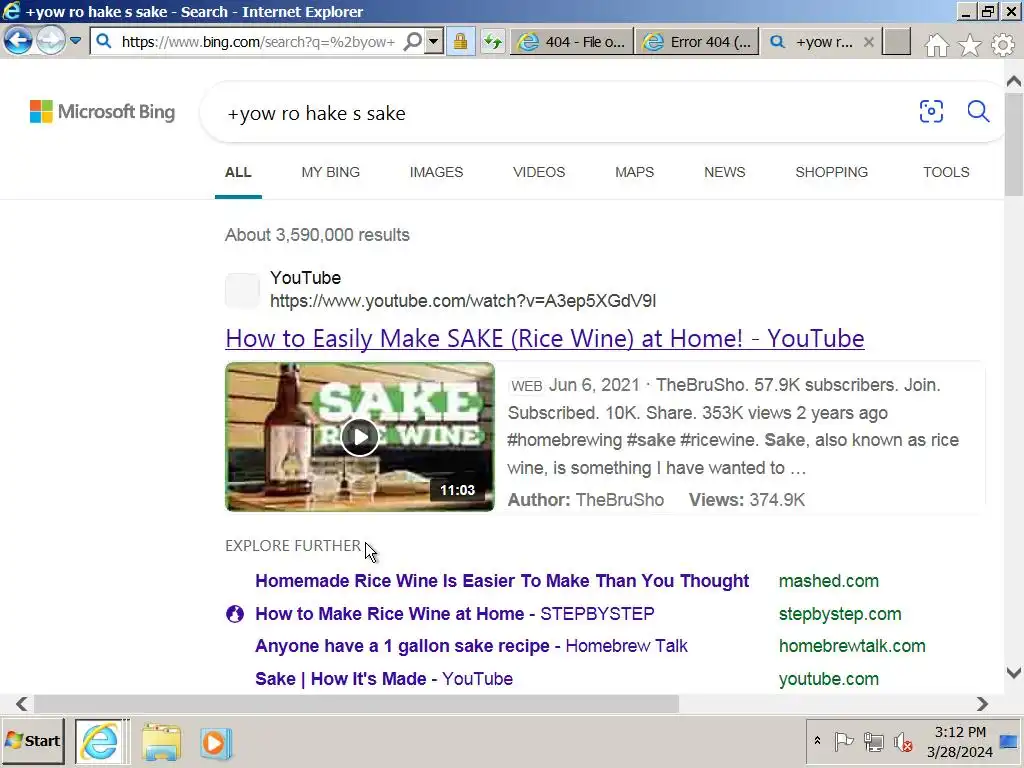Click the homebrewtalk.com domain
Screen dimensions: 1024x768
852,647
